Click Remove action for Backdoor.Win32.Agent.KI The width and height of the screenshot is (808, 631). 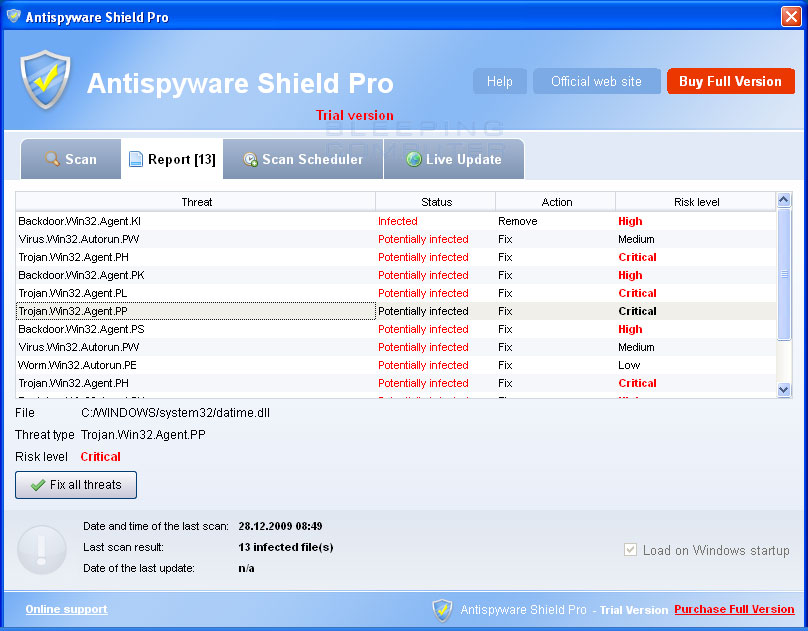(517, 221)
